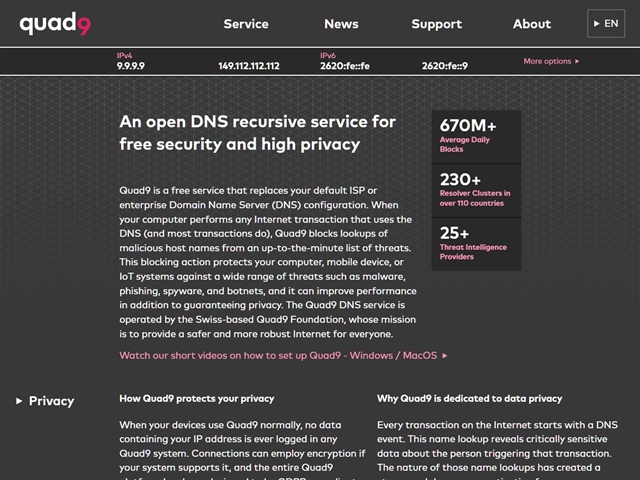640x480 pixels.
Task: Click the Why Quad9 is dedicated heading
Action: (x=470, y=398)
